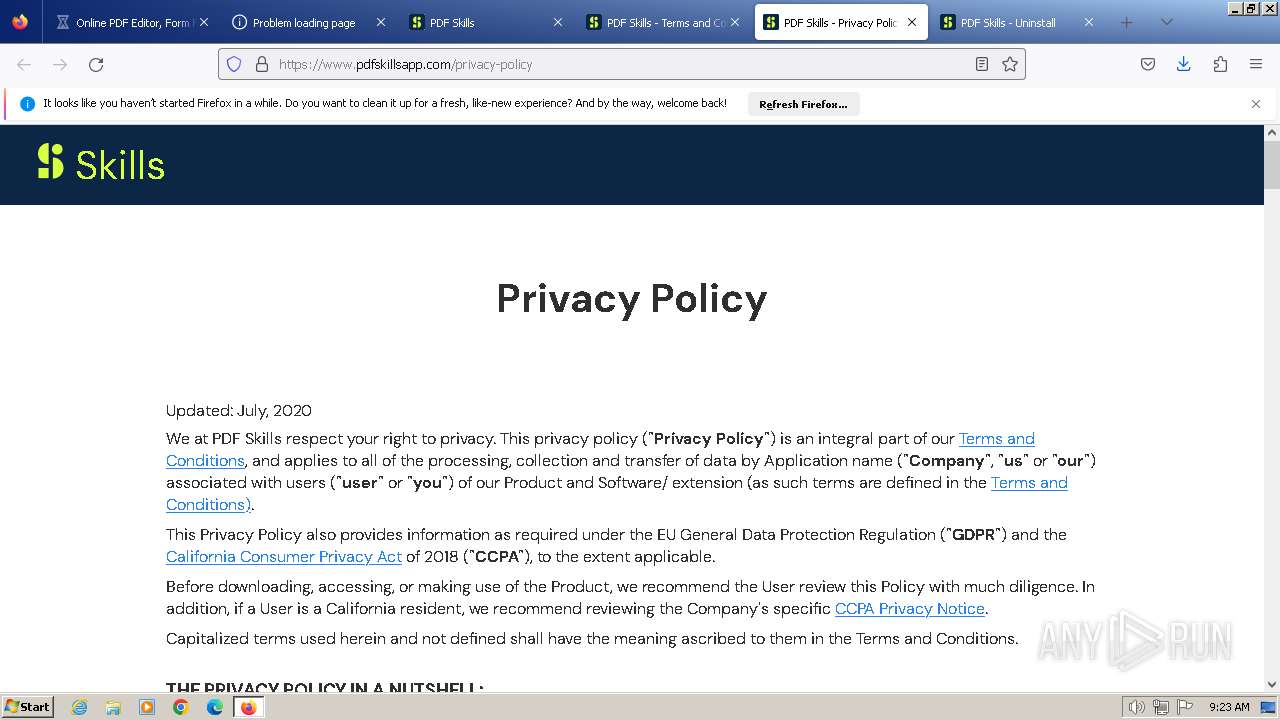Open the Windows Start menu
The image size is (1280, 720).
[27, 706]
